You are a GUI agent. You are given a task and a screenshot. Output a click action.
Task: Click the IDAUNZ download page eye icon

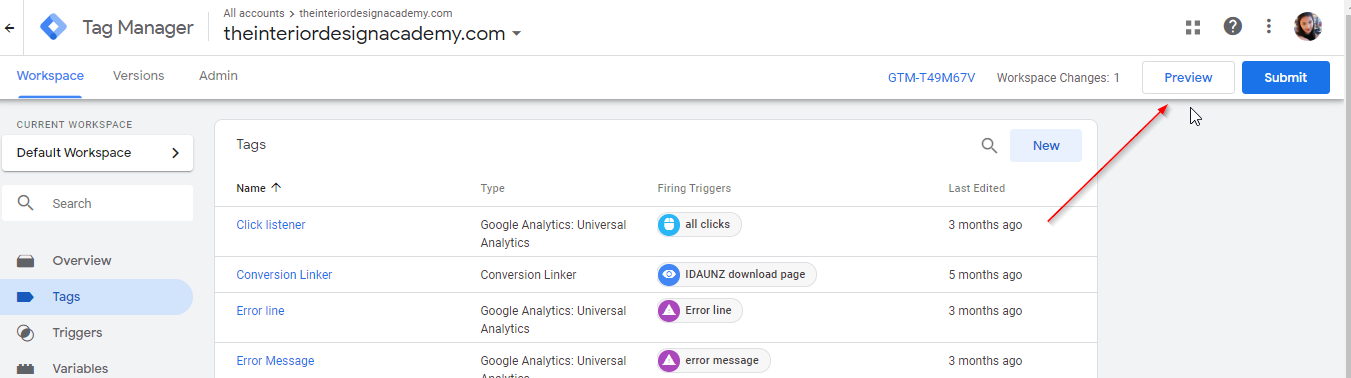[669, 275]
